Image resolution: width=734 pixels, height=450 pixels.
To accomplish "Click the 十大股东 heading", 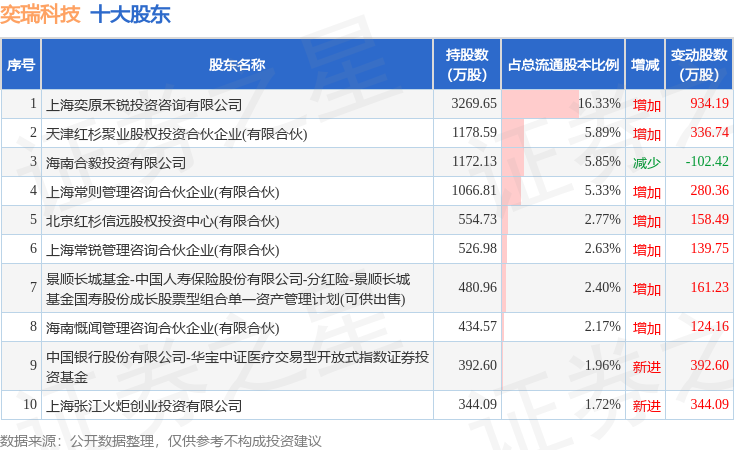I will tap(131, 14).
